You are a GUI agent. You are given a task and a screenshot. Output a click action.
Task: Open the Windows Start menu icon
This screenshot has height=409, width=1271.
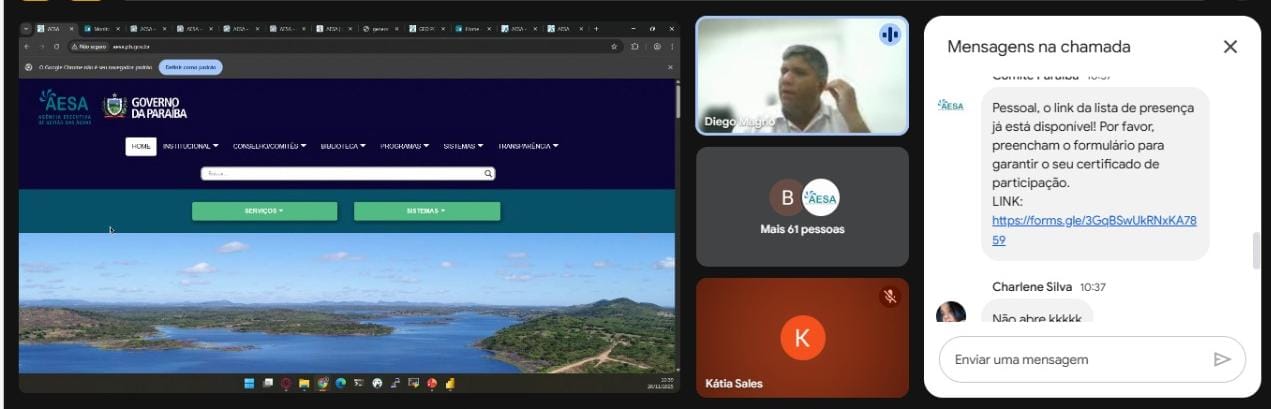(249, 383)
